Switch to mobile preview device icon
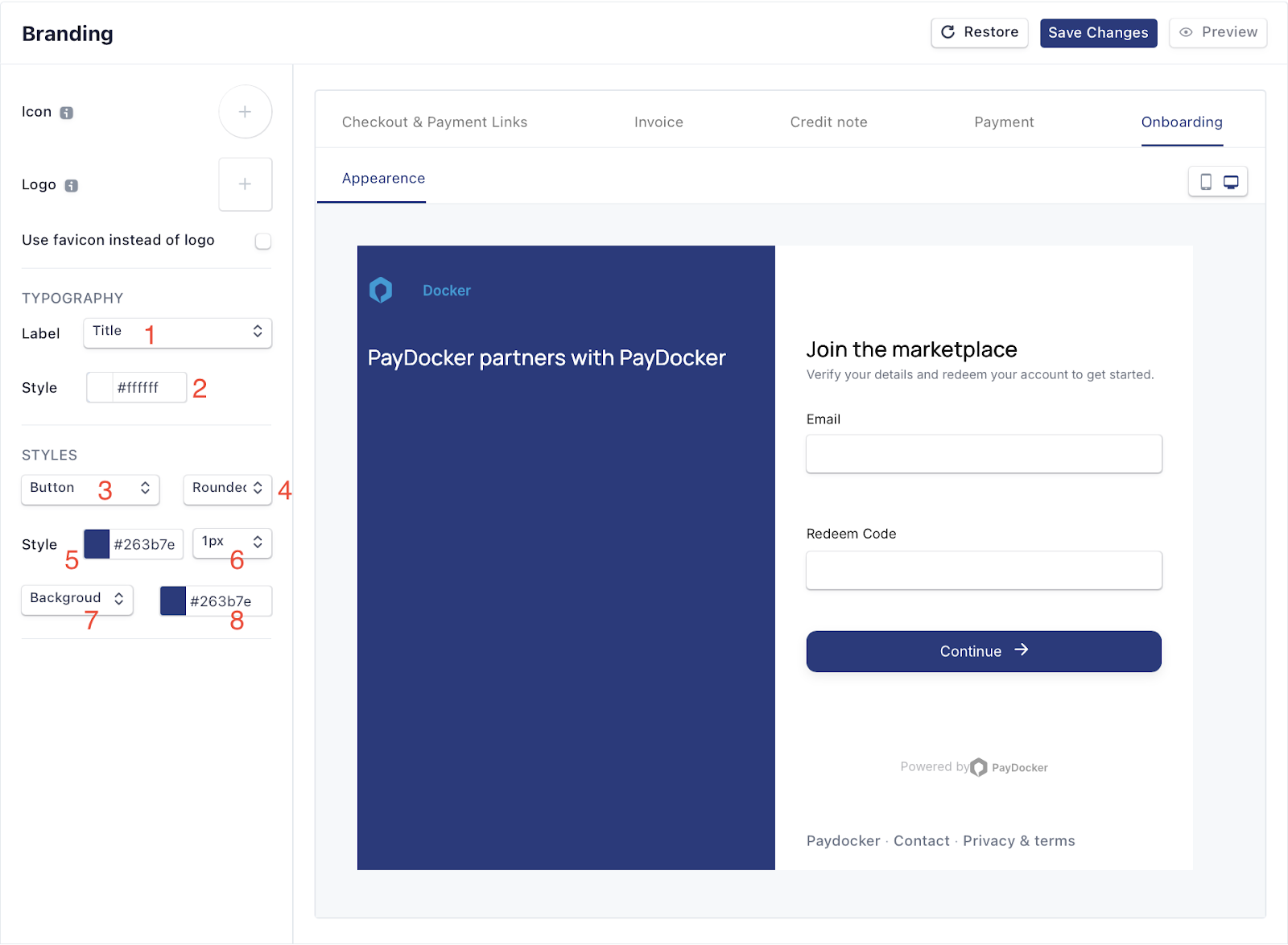This screenshot has width=1288, height=945. coord(1206,182)
